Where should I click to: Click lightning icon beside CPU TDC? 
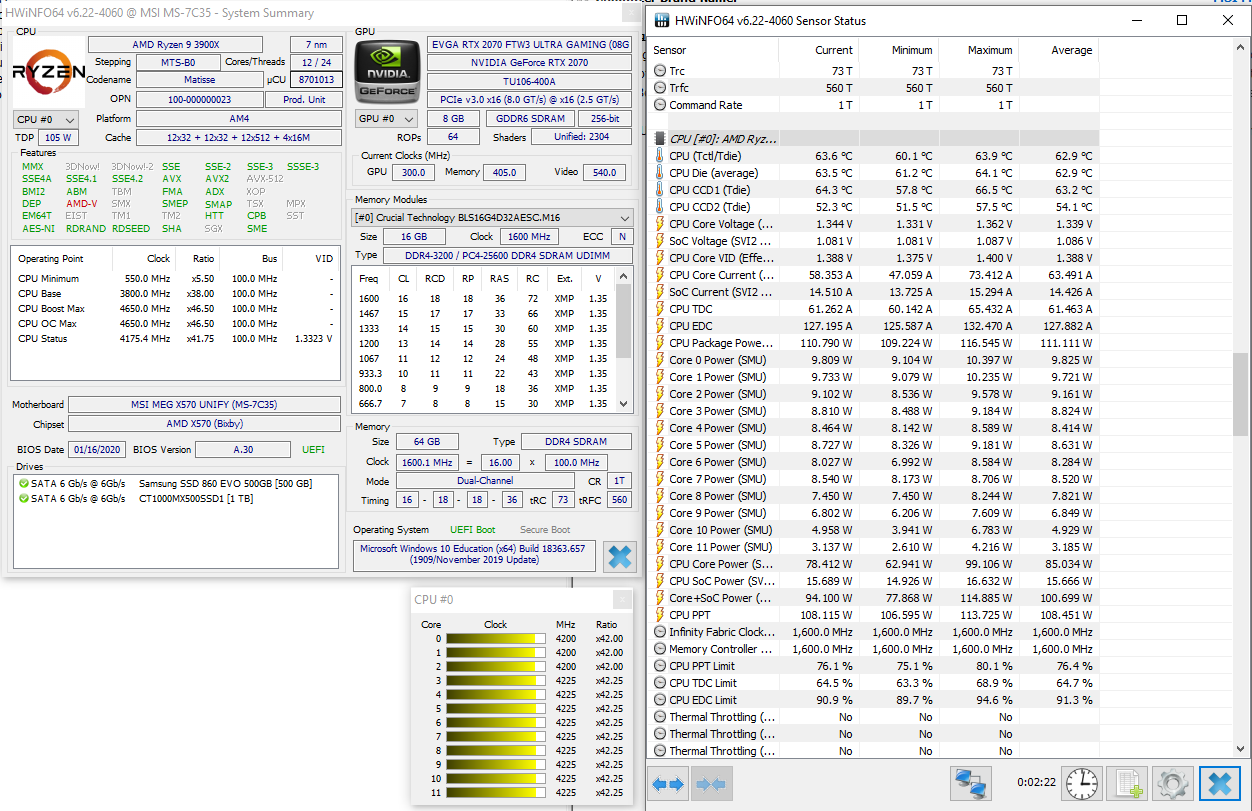[660, 309]
